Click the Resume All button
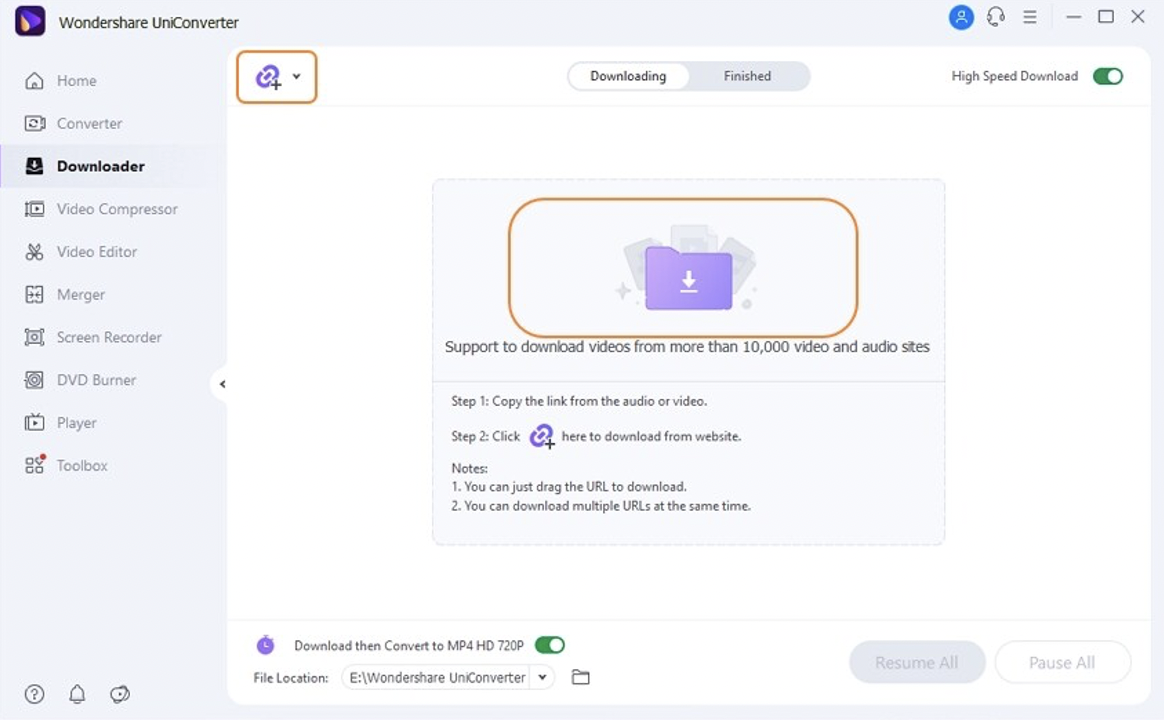 coord(917,662)
